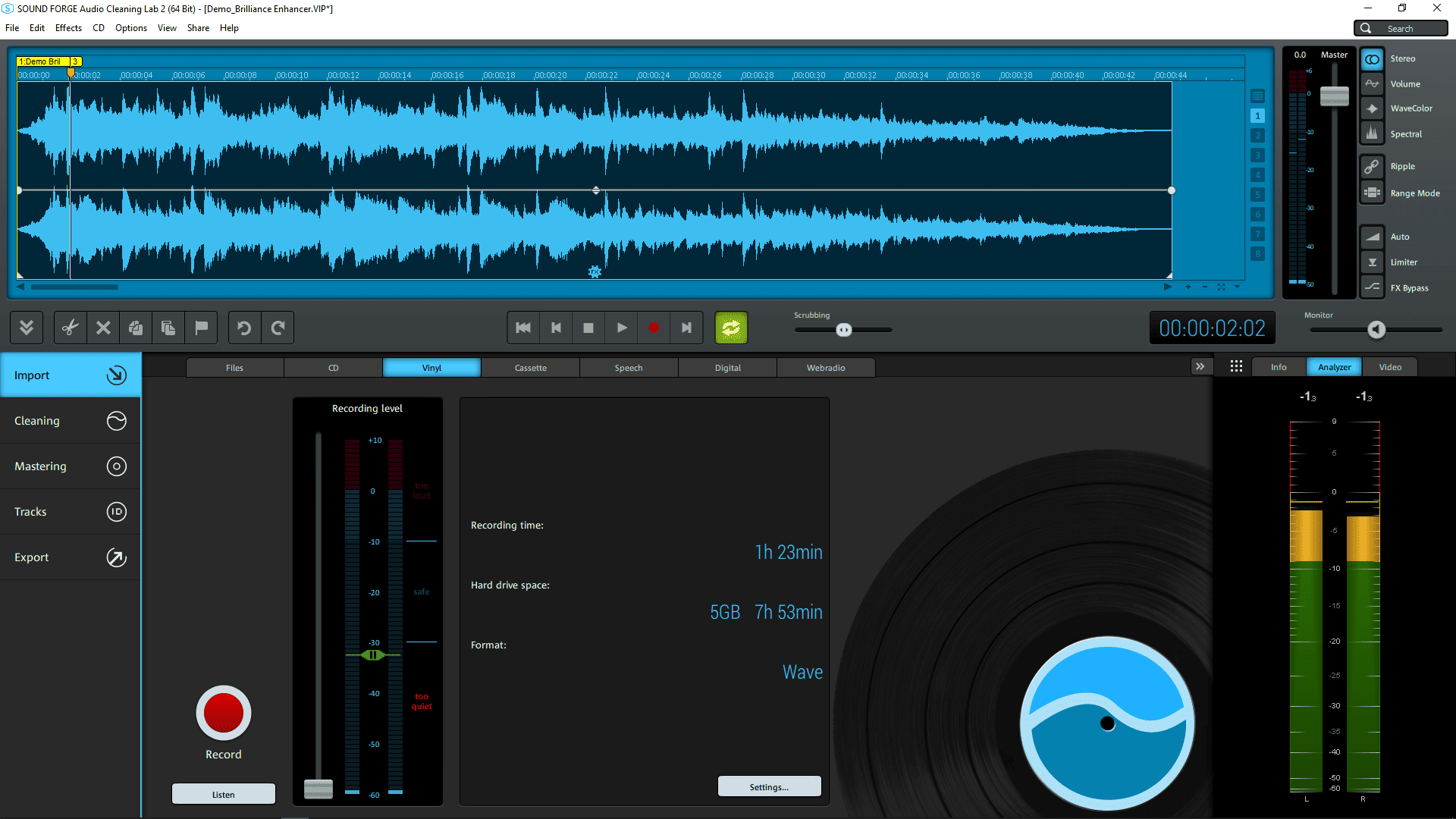Screen dimensions: 1456x819
Task: Click the waveform horizontal scrollbar
Action: [74, 287]
